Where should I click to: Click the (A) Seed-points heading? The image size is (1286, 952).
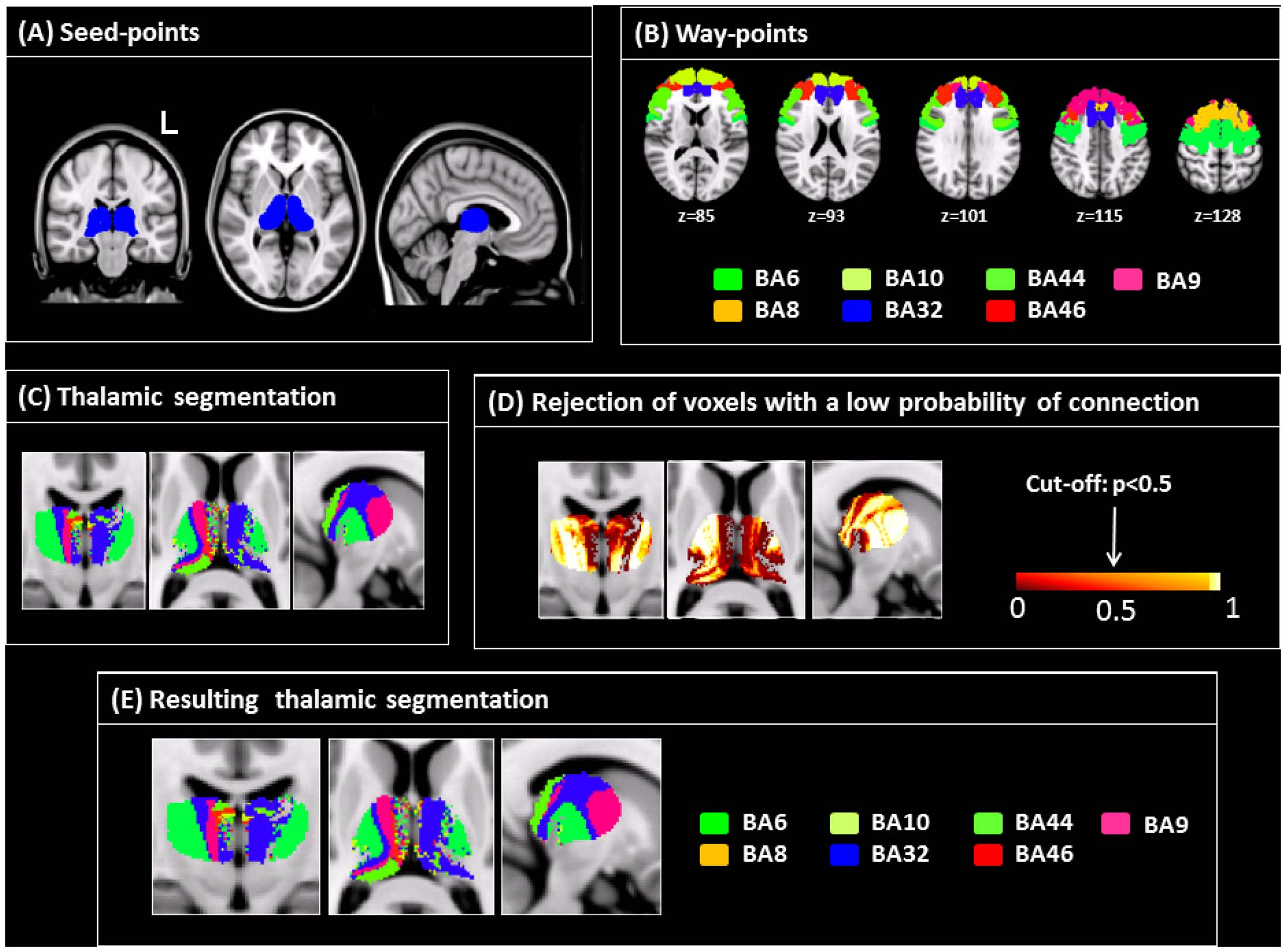109,32
